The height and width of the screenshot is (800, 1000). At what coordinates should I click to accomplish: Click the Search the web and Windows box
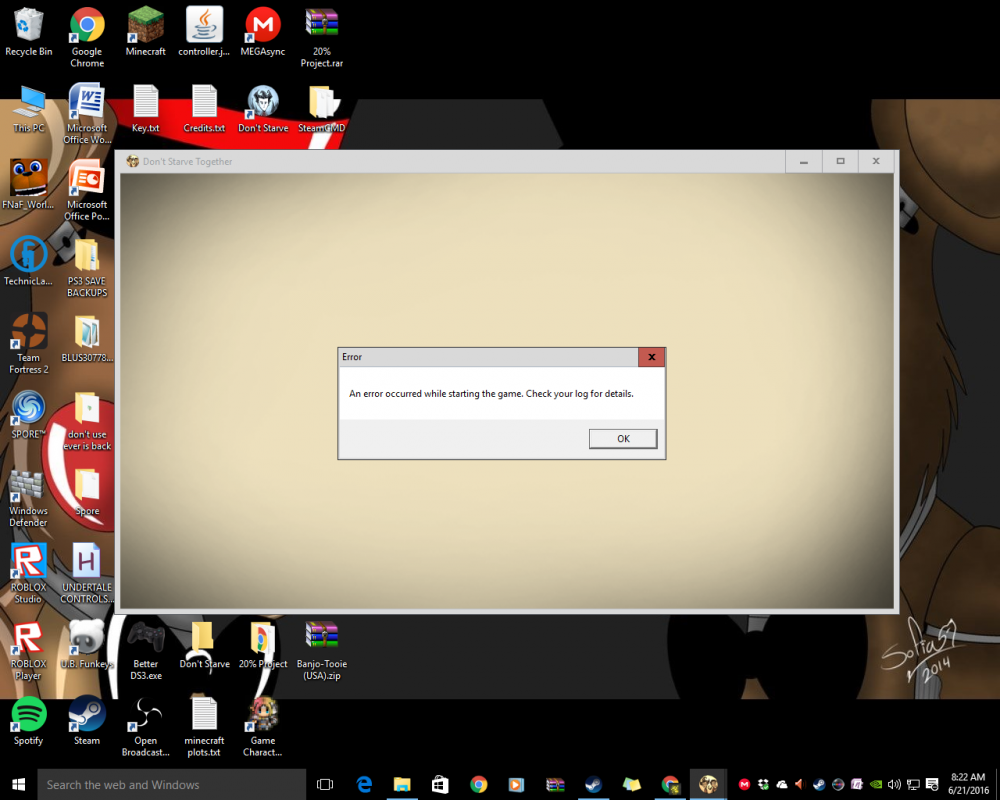(x=172, y=784)
